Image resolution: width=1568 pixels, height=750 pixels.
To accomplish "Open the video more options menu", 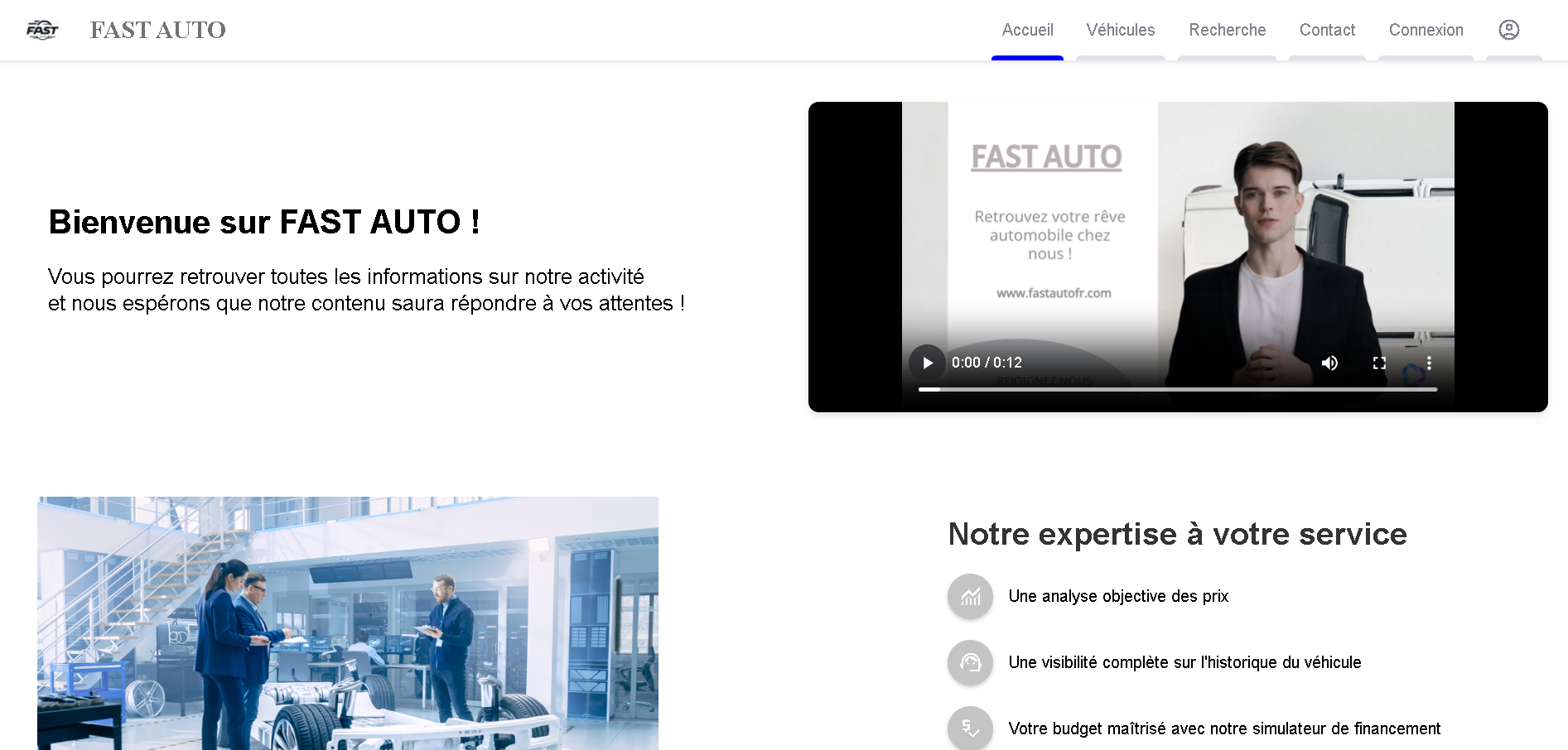I will click(1429, 363).
